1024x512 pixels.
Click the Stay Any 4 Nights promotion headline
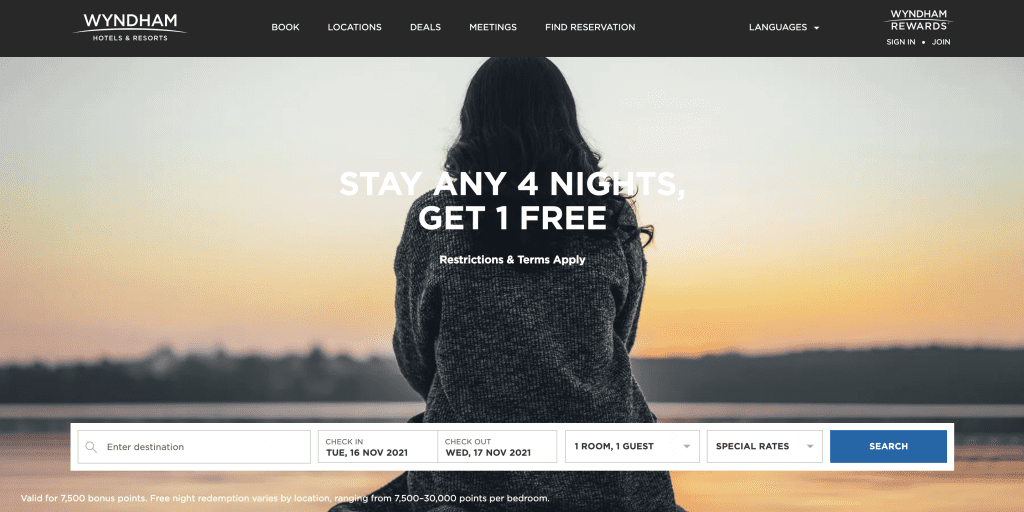512,201
